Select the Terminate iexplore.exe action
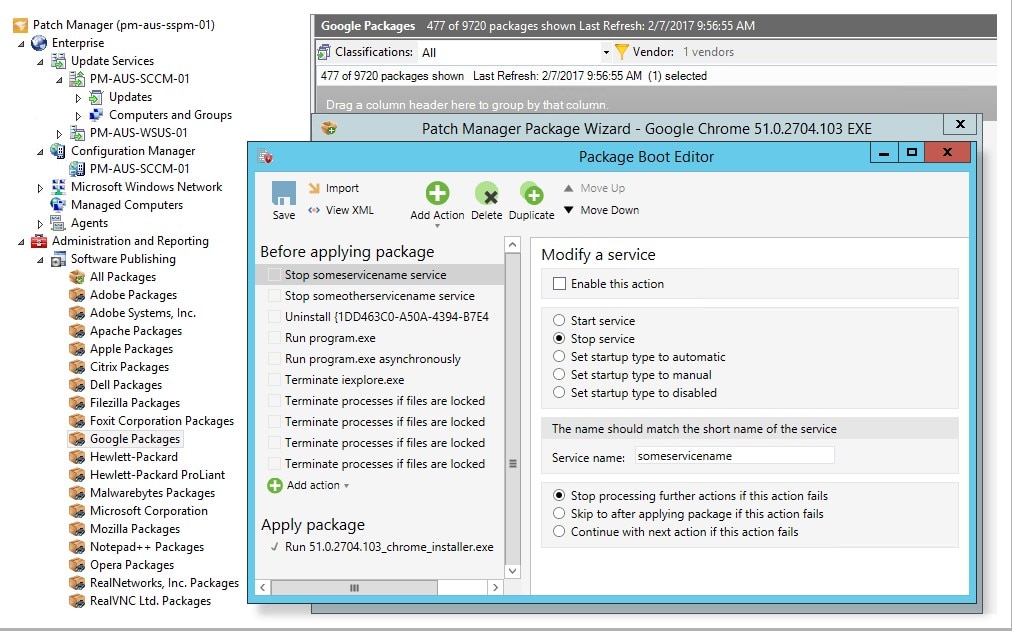This screenshot has height=631, width=1012. pyautogui.click(x=345, y=380)
